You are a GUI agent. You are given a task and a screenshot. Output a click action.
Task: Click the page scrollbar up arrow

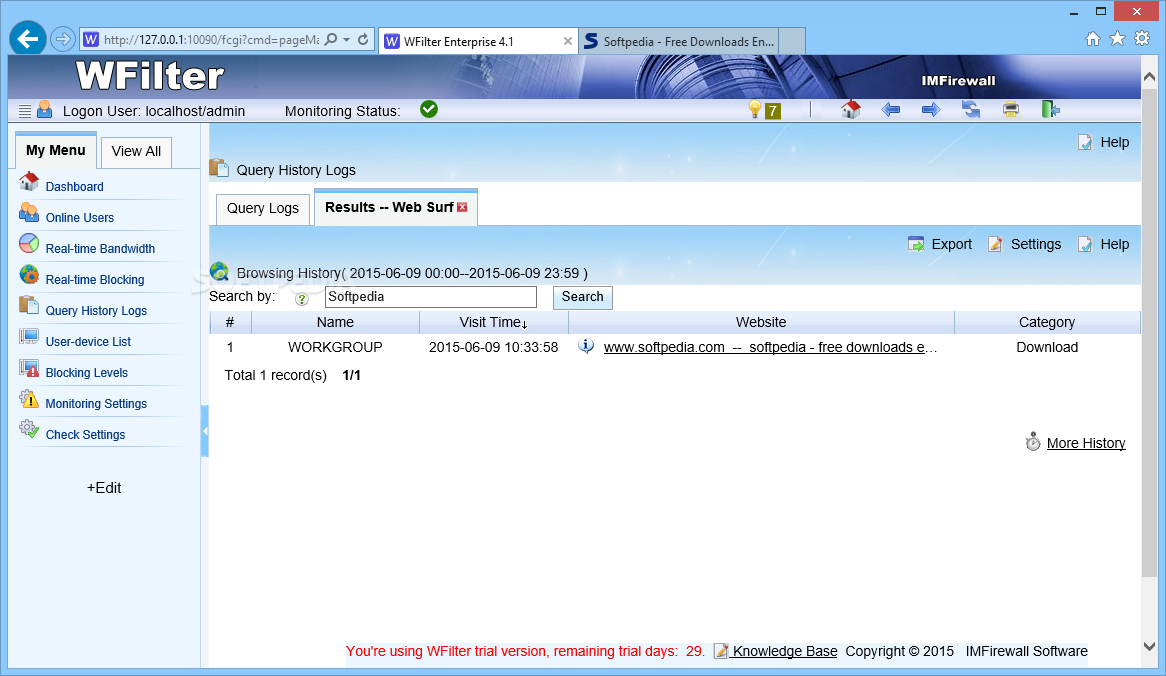click(x=1149, y=77)
